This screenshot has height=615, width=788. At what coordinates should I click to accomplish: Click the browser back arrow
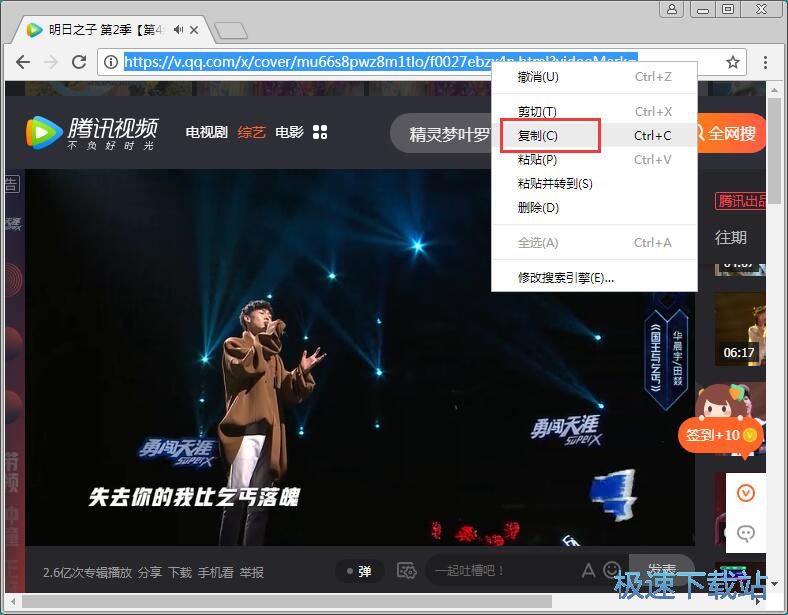[x=23, y=62]
